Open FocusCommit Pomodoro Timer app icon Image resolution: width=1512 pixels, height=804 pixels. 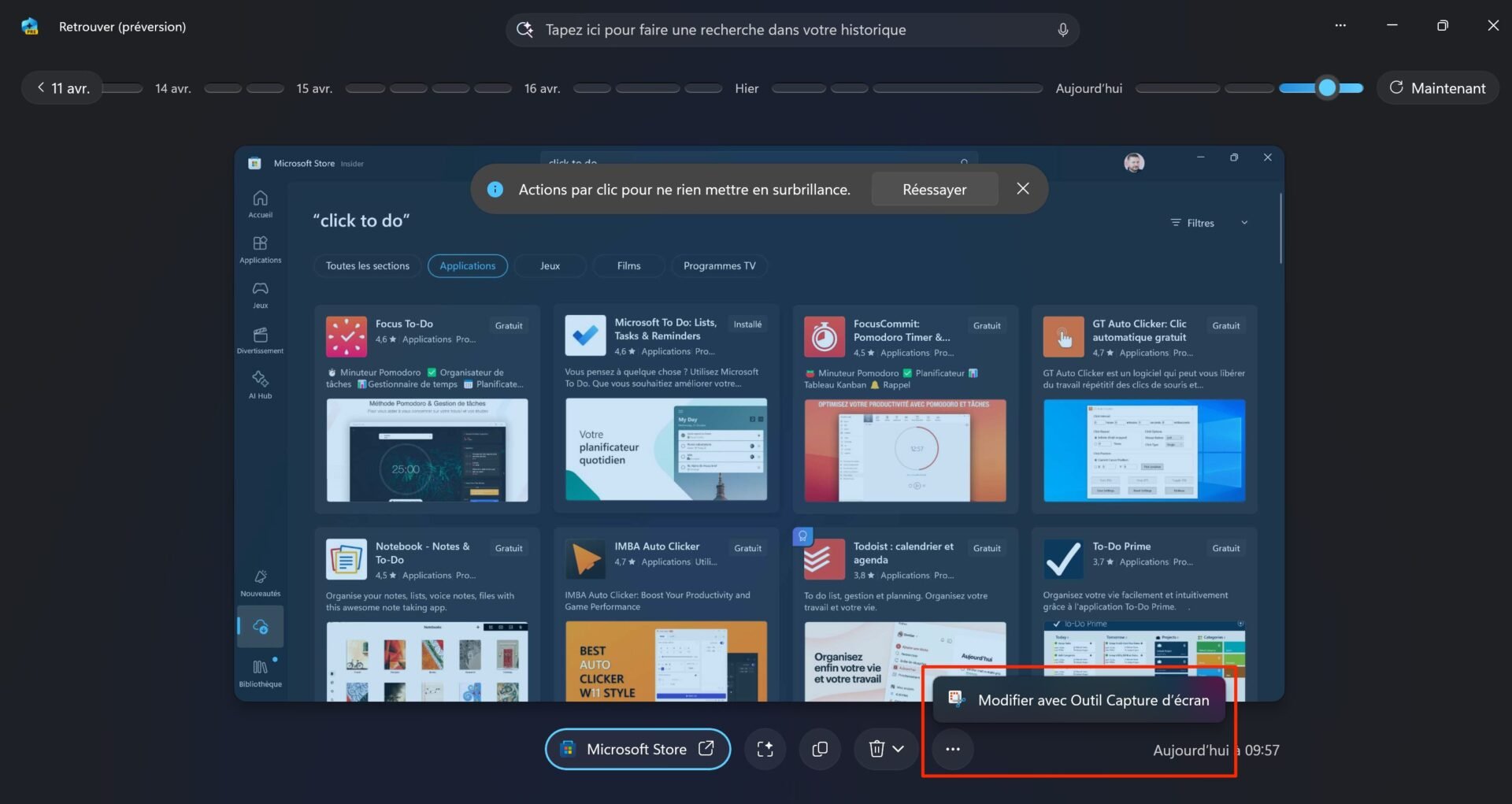tap(825, 337)
